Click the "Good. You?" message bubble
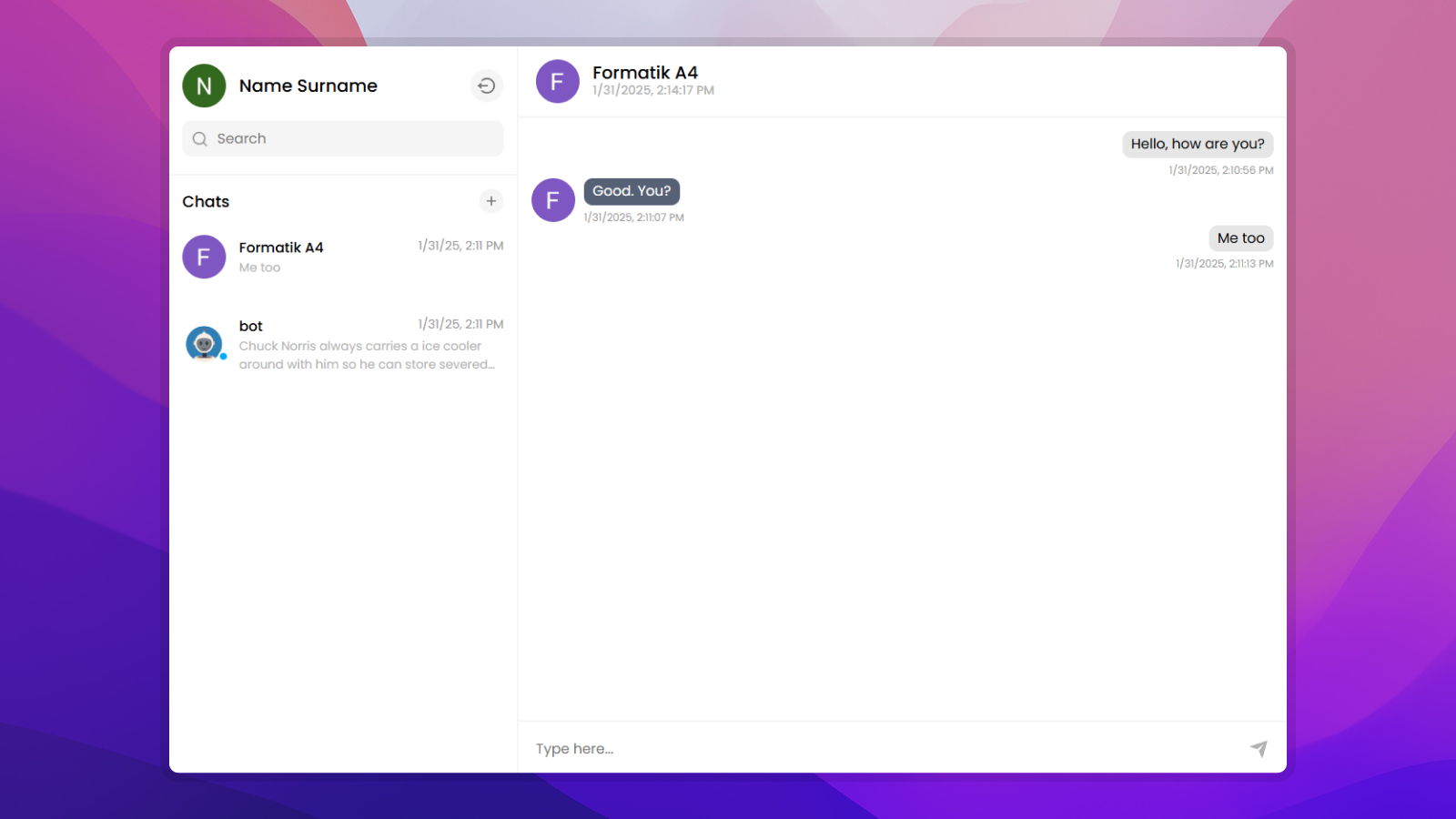The width and height of the screenshot is (1456, 819). tap(632, 191)
